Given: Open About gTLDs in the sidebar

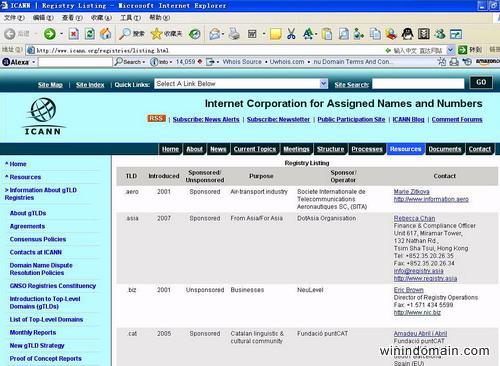Looking at the screenshot, I should (x=28, y=213).
